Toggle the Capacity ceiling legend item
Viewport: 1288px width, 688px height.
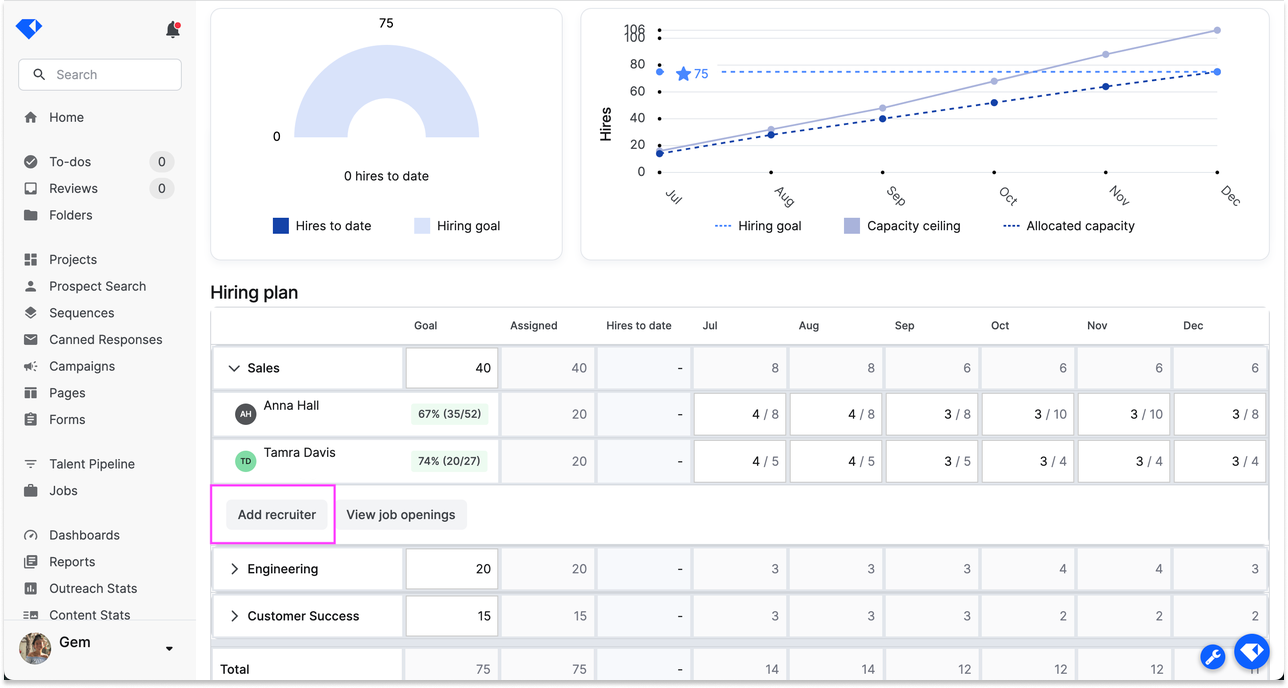902,226
